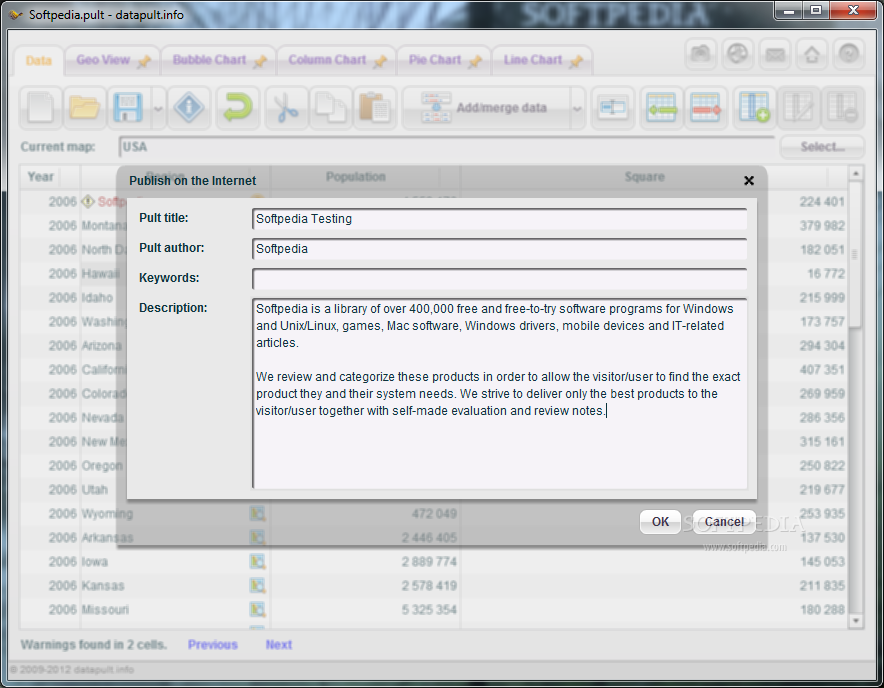Viewport: 884px width, 688px height.
Task: Expand the Add/merge data dropdown arrow
Action: 577,108
